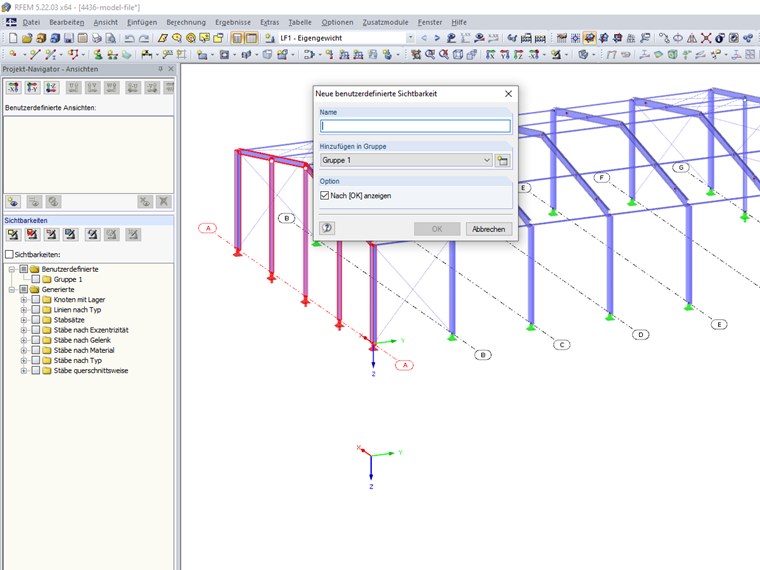Expand the Stabsätze tree node
The image size is (760, 570).
[x=23, y=320]
